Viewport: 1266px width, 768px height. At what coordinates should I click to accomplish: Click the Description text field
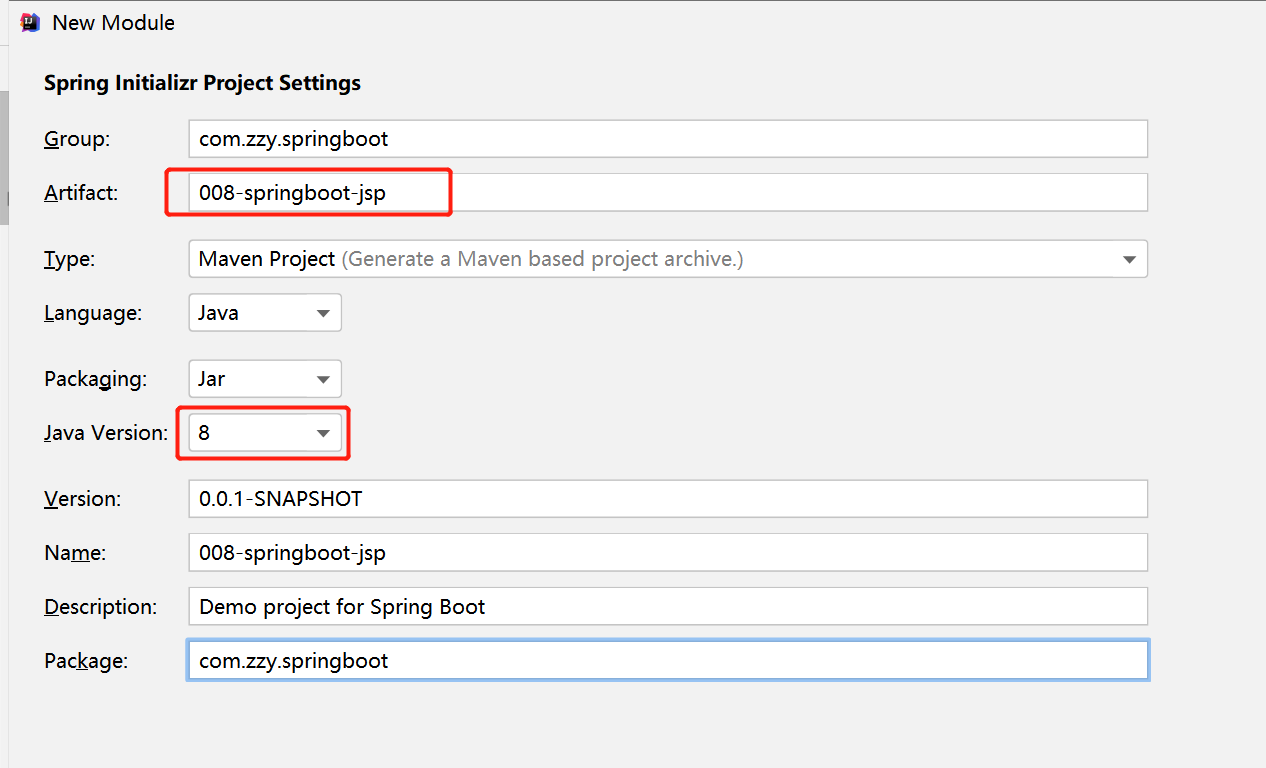667,606
